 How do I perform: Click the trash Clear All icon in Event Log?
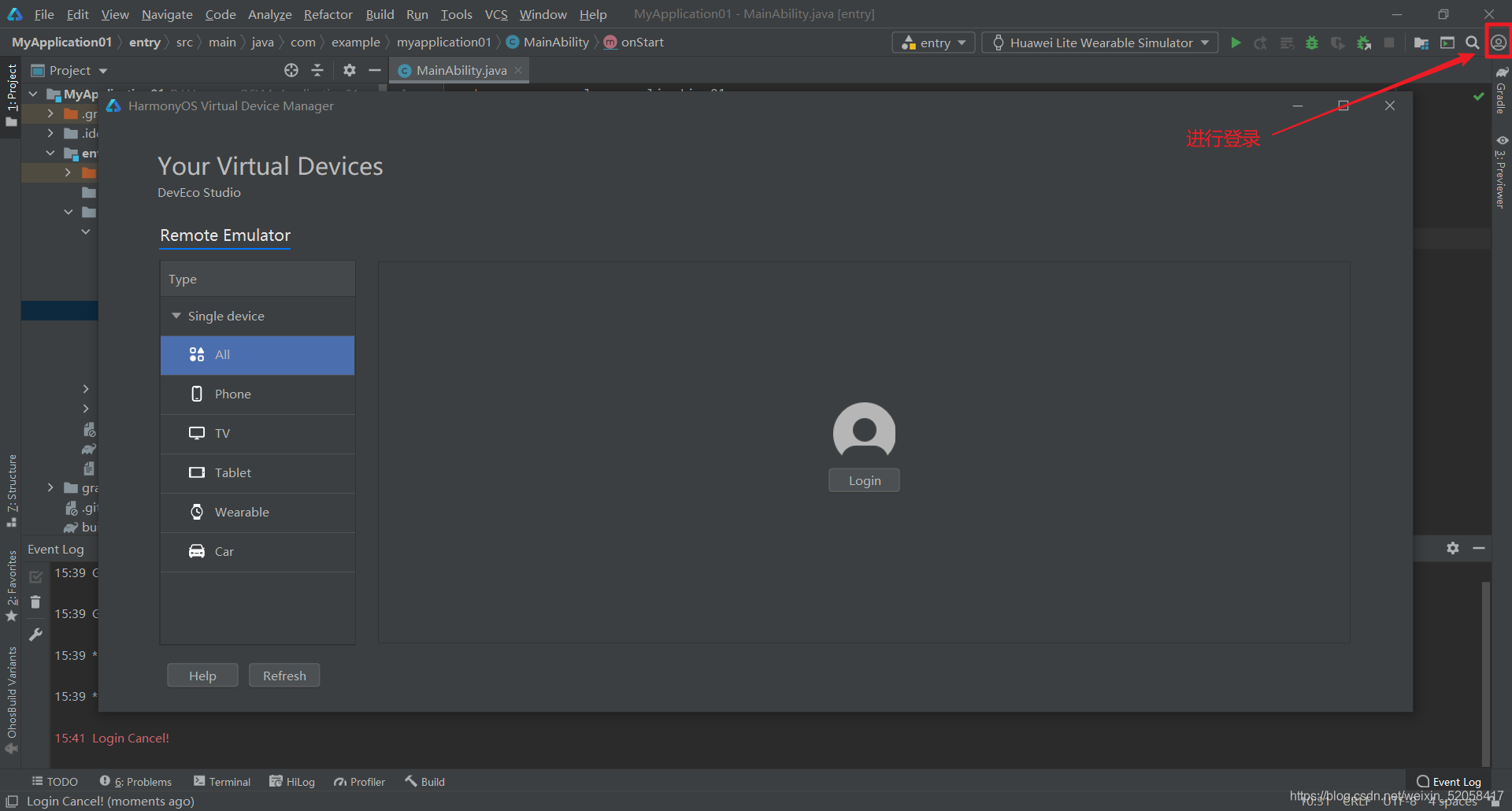[x=35, y=602]
